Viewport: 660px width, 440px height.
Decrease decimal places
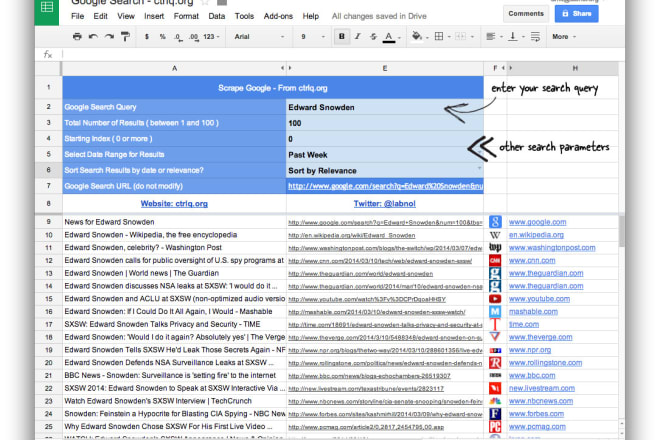coord(178,37)
